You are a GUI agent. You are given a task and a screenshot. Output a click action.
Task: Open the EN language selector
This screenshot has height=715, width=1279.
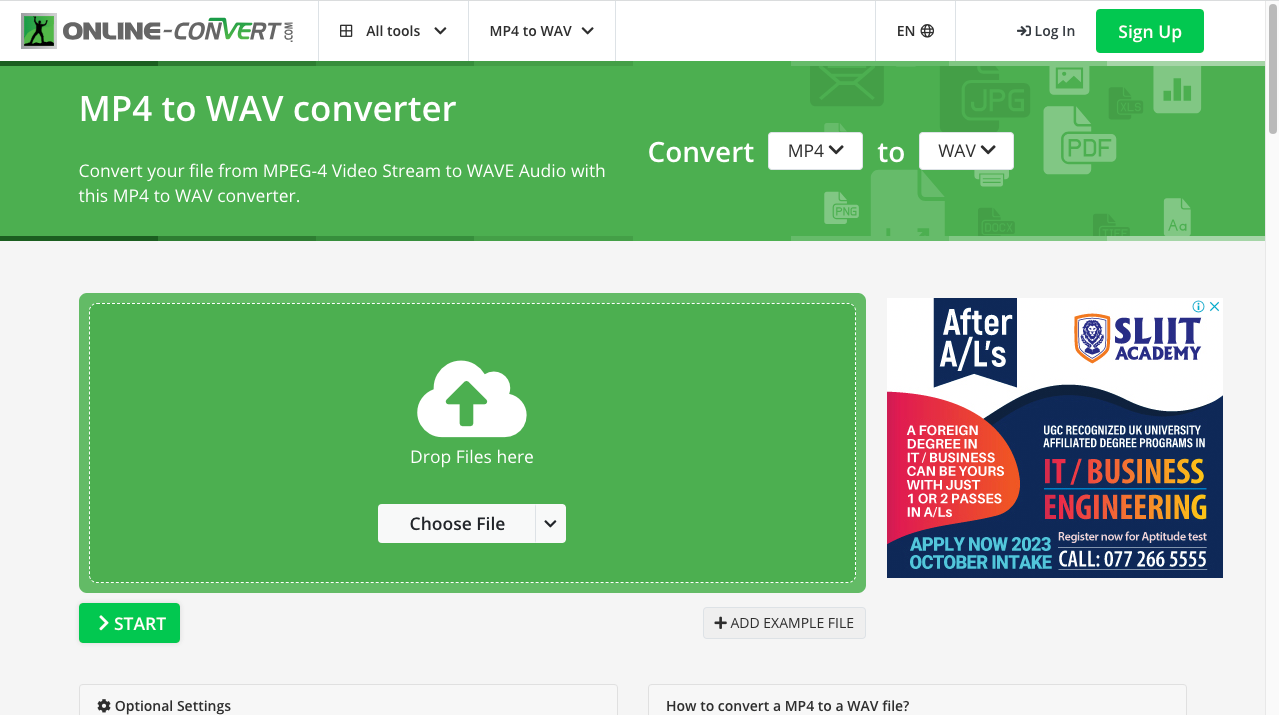pos(915,31)
